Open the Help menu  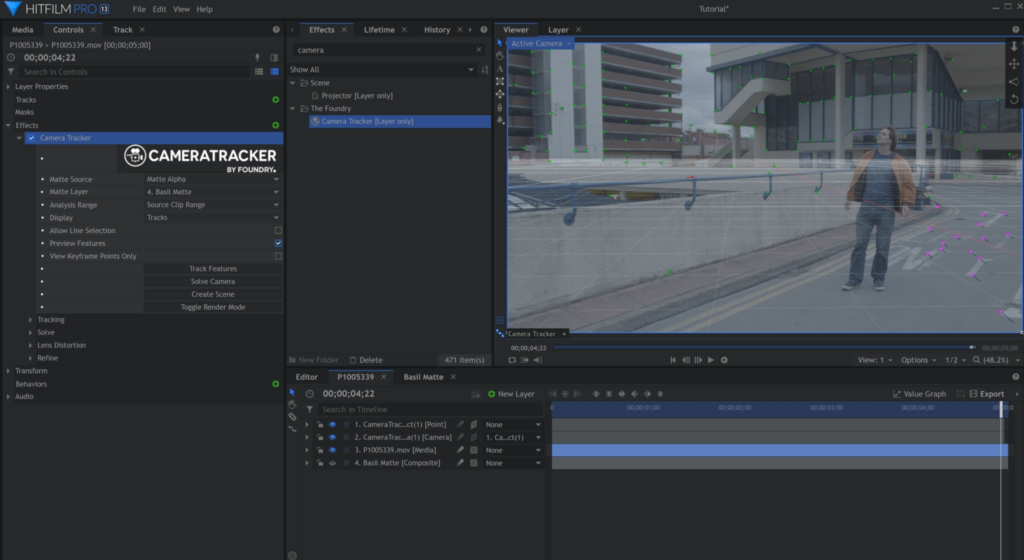coord(204,9)
